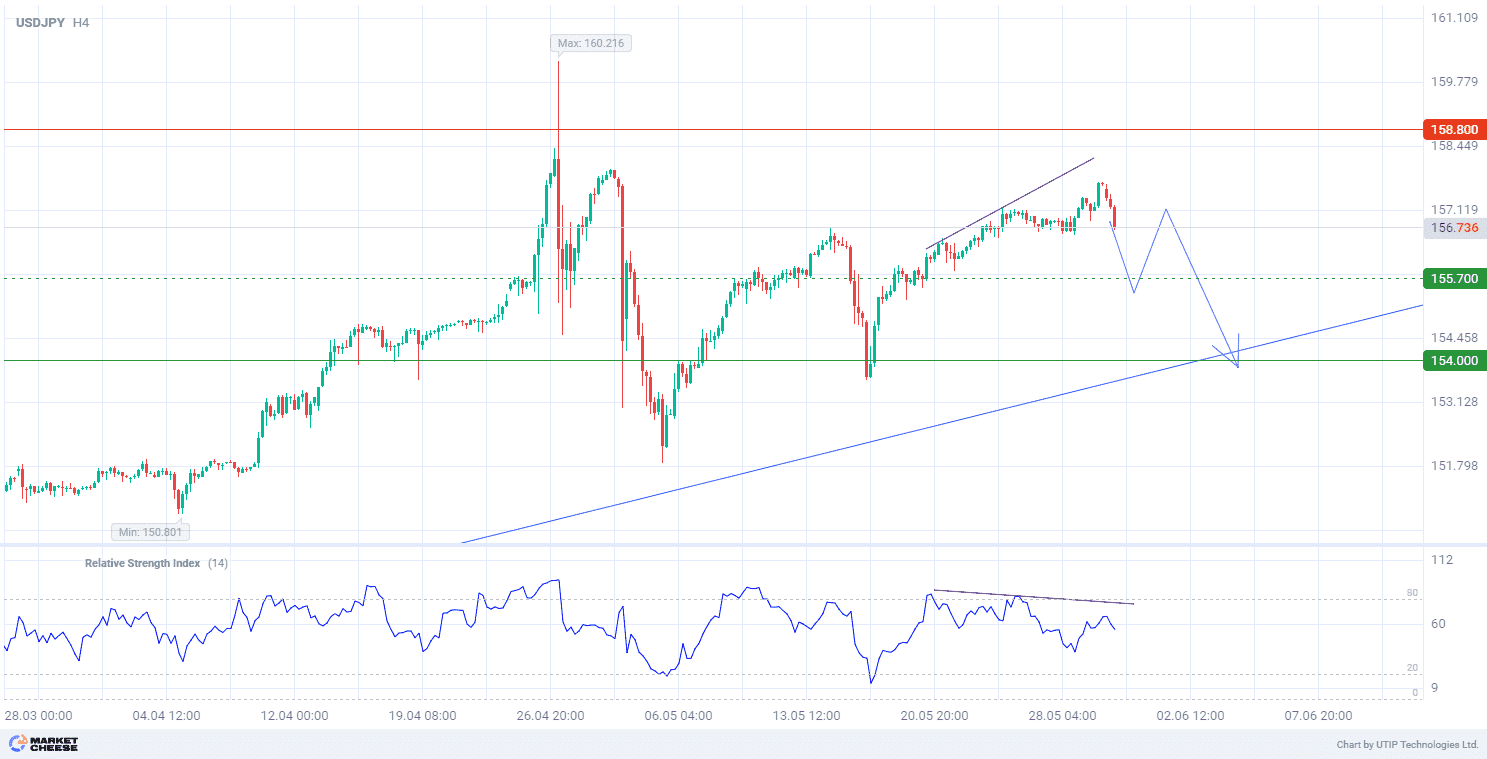This screenshot has width=1487, height=759.
Task: Click the 153.128 price axis value
Action: click(x=1455, y=402)
